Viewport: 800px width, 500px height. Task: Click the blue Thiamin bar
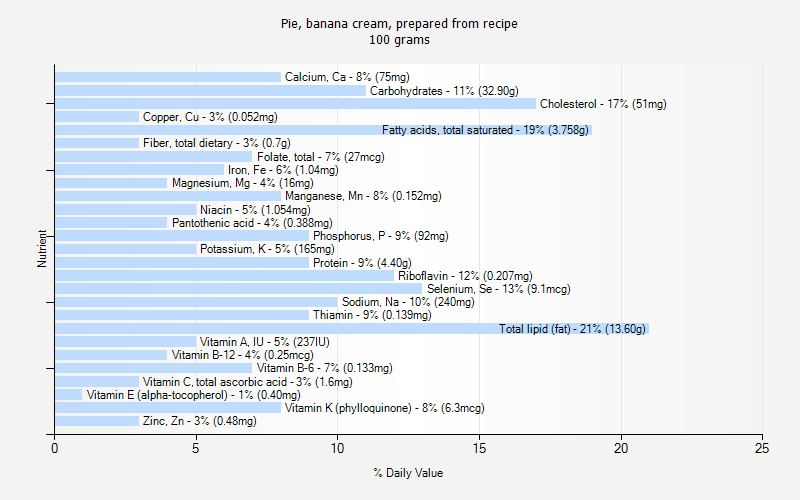pyautogui.click(x=182, y=315)
